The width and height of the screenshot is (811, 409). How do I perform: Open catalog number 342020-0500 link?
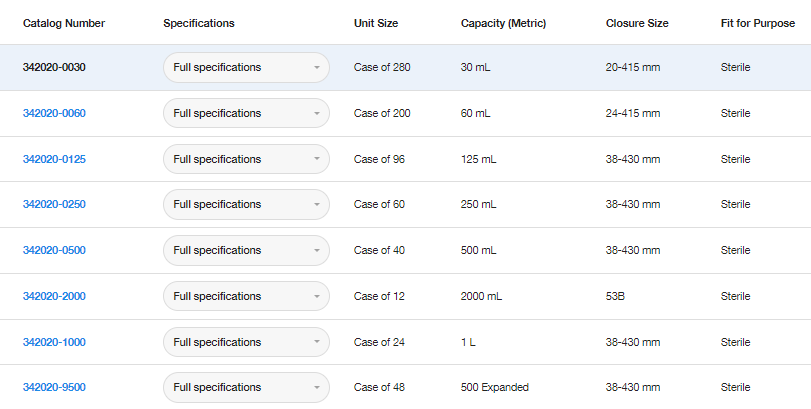54,250
